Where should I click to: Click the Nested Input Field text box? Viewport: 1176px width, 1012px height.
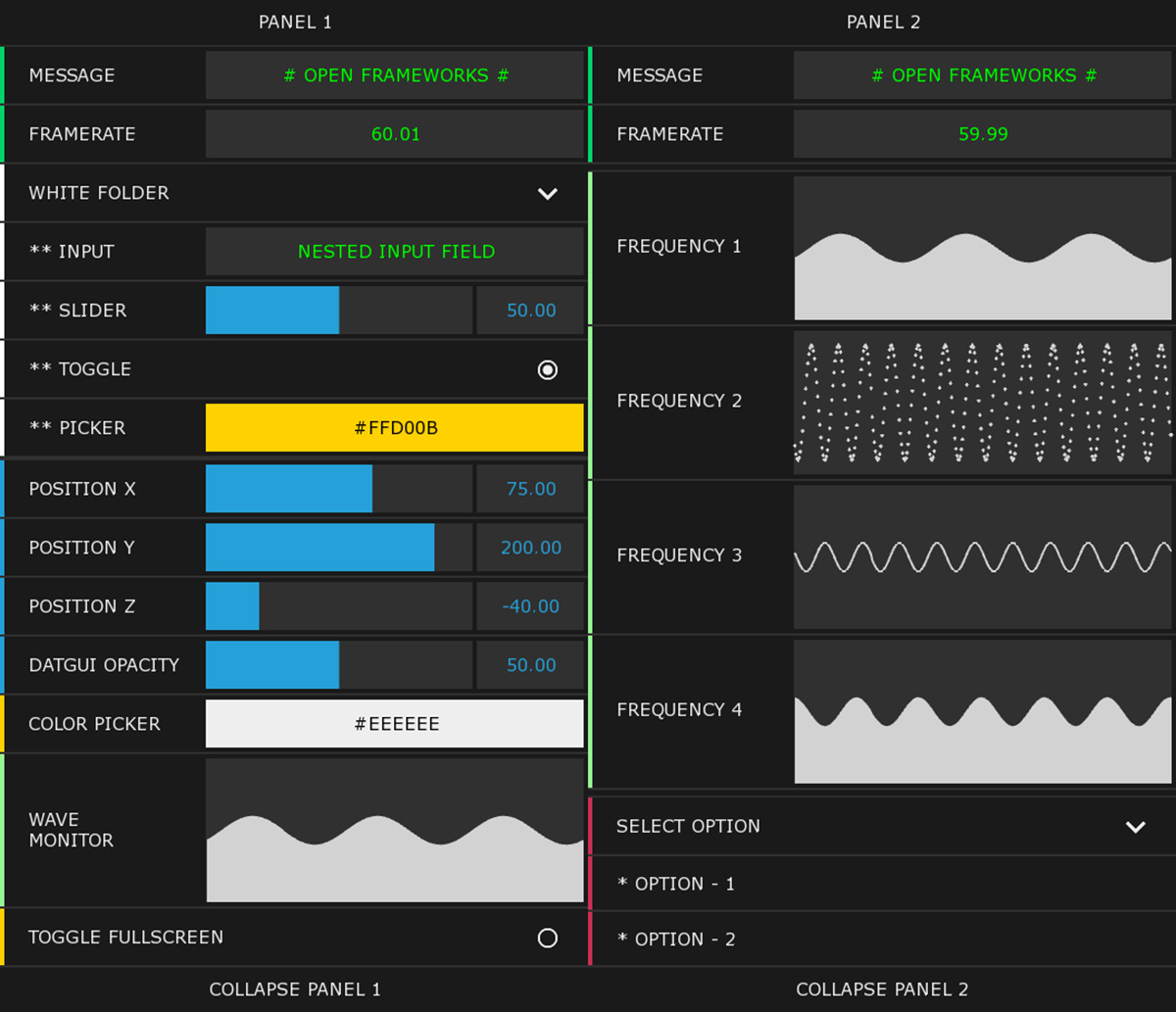click(x=394, y=252)
